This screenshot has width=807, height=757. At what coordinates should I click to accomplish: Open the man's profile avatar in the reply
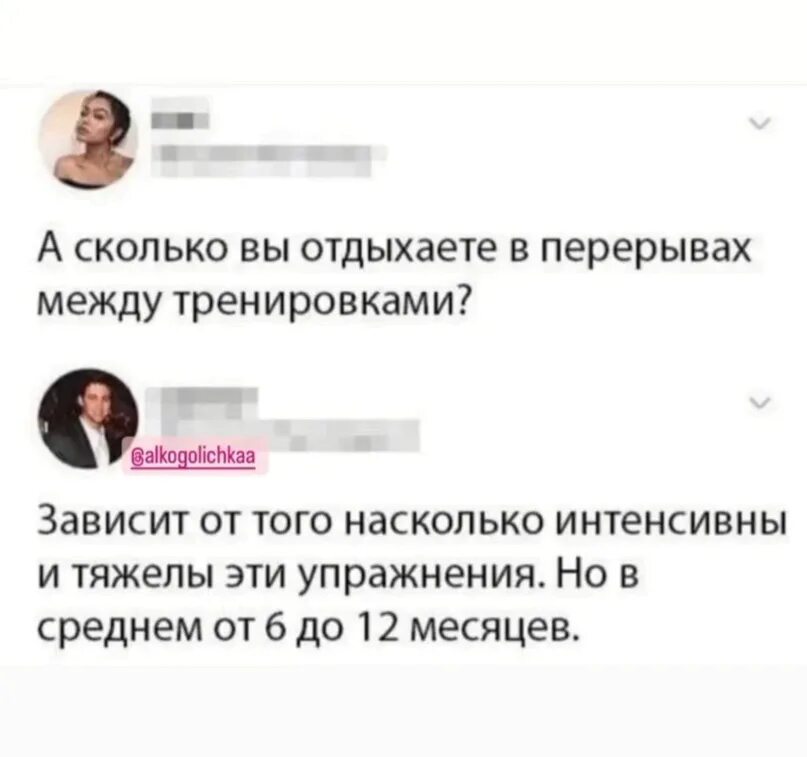(x=89, y=418)
